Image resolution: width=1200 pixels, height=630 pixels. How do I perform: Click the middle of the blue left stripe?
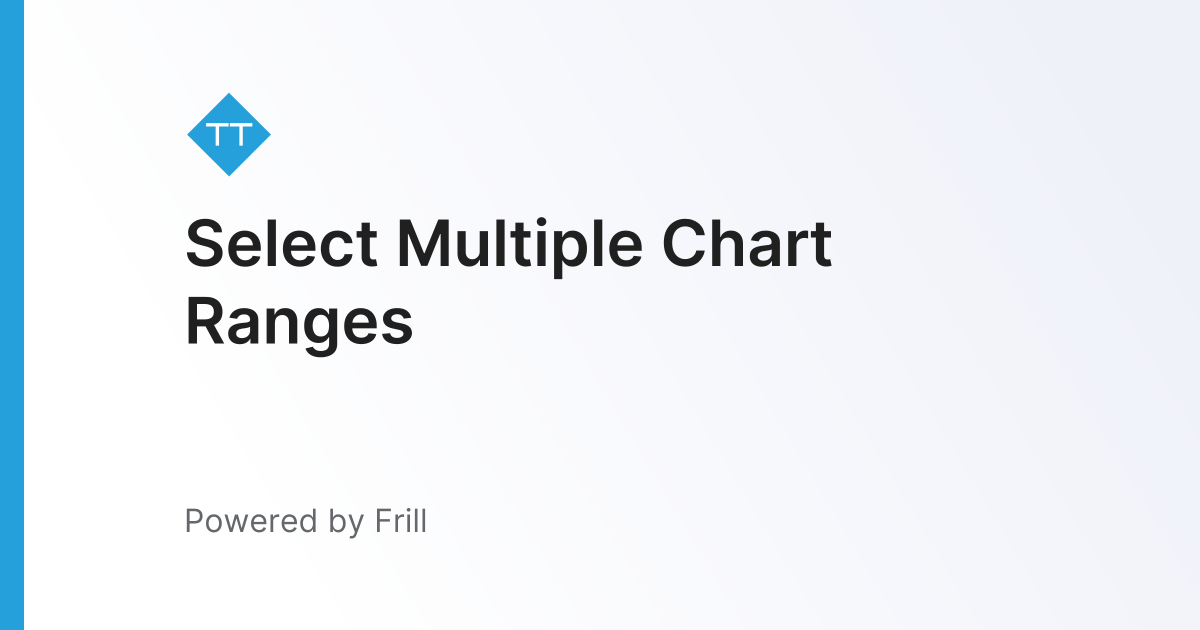pos(11,315)
